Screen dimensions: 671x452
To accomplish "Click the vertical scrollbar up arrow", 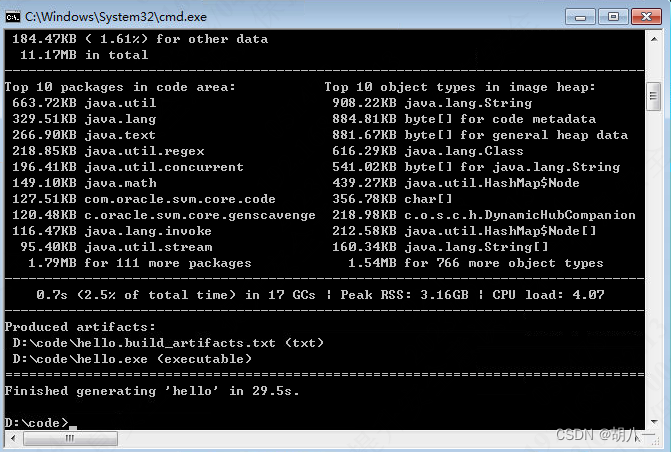I will [x=654, y=39].
